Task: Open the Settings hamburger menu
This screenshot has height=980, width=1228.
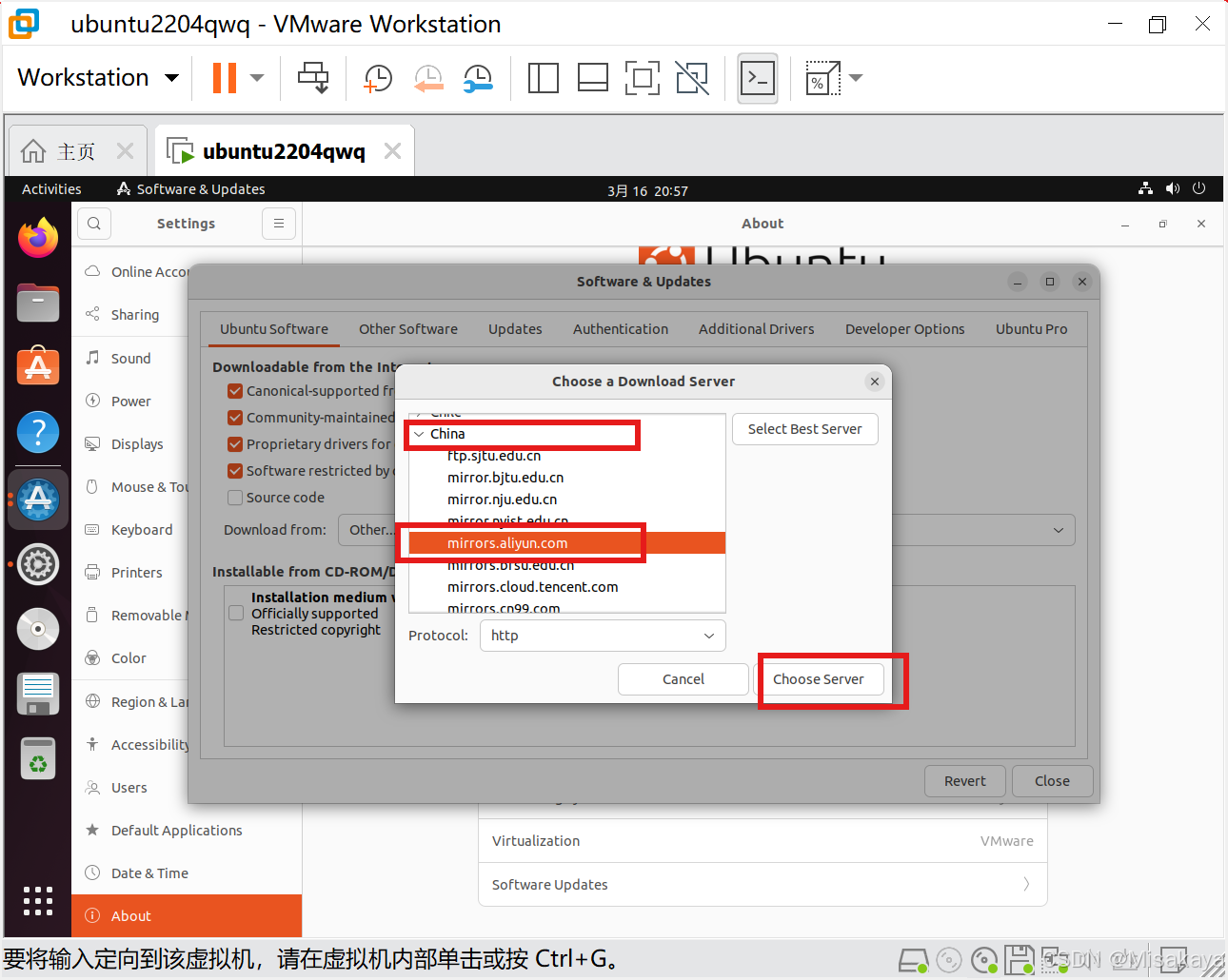Action: pyautogui.click(x=279, y=224)
